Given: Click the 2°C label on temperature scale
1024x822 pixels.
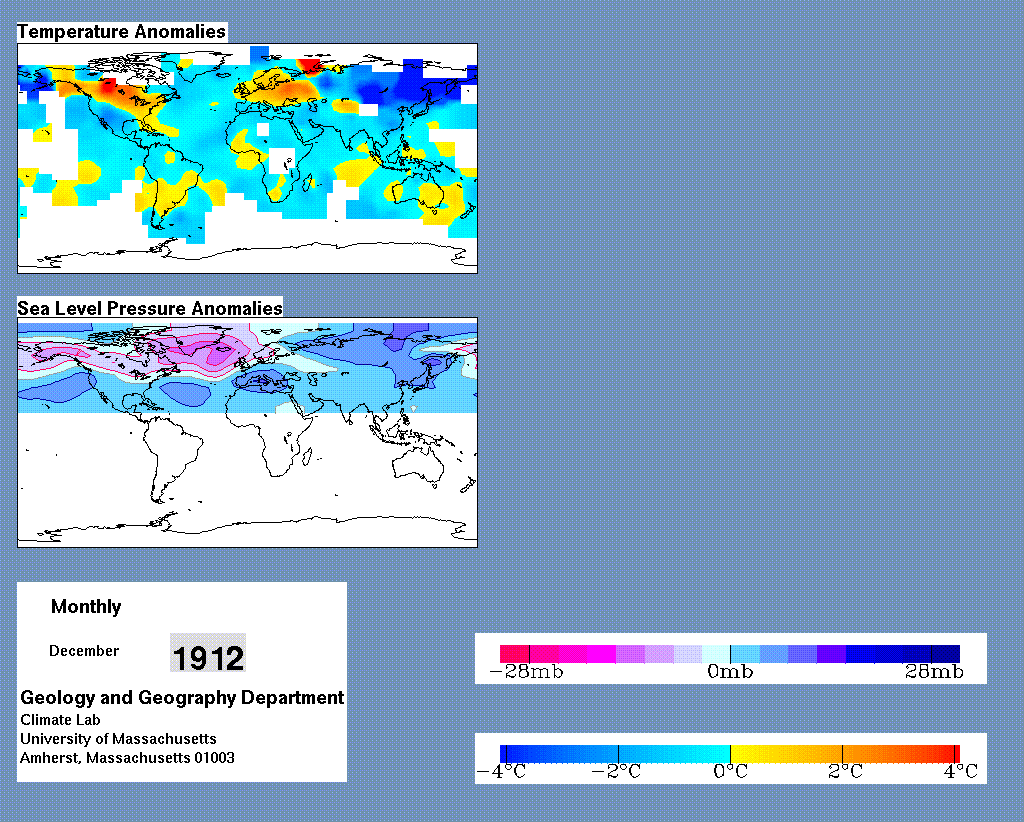Looking at the screenshot, I should pos(845,772).
